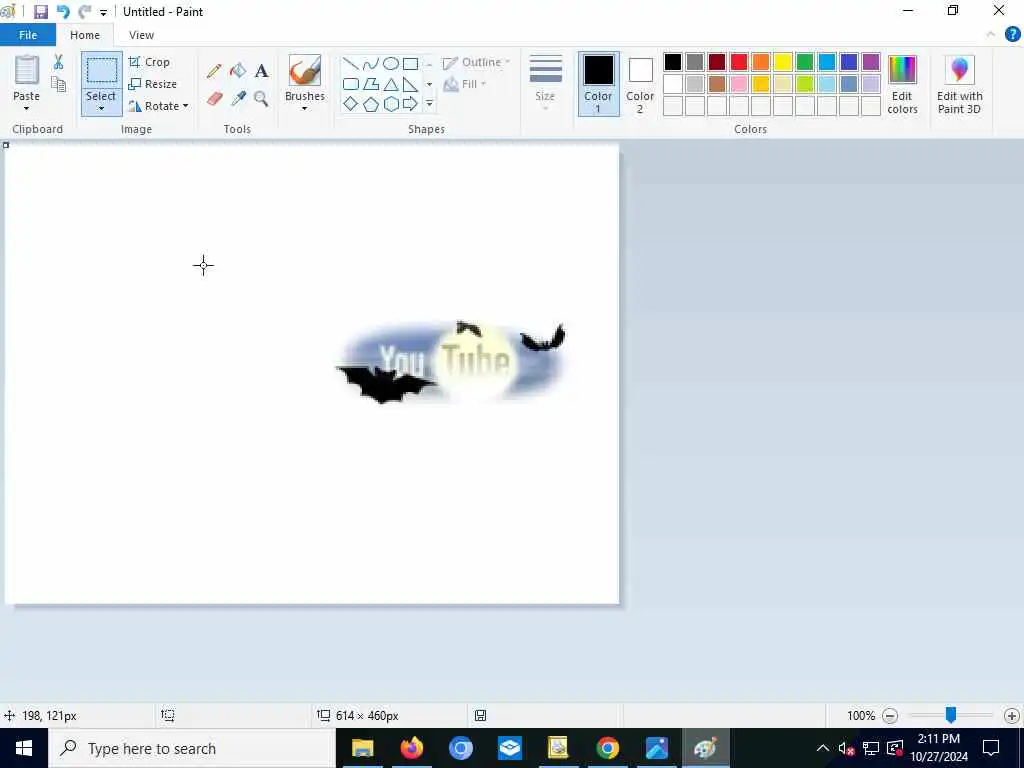Select the Pencil tool
This screenshot has height=768, width=1024.
click(214, 71)
